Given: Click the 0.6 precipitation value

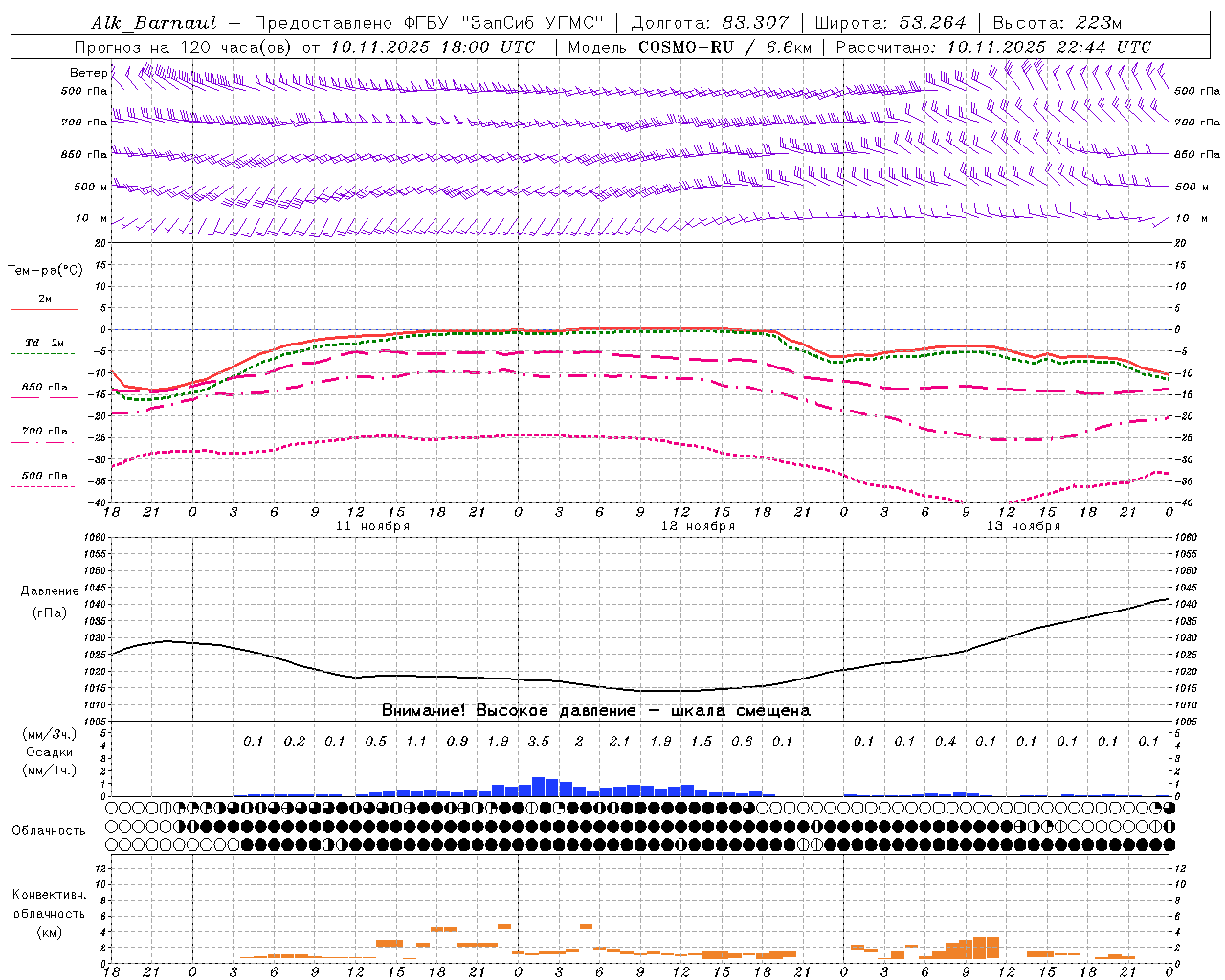Looking at the screenshot, I should pyautogui.click(x=742, y=742).
